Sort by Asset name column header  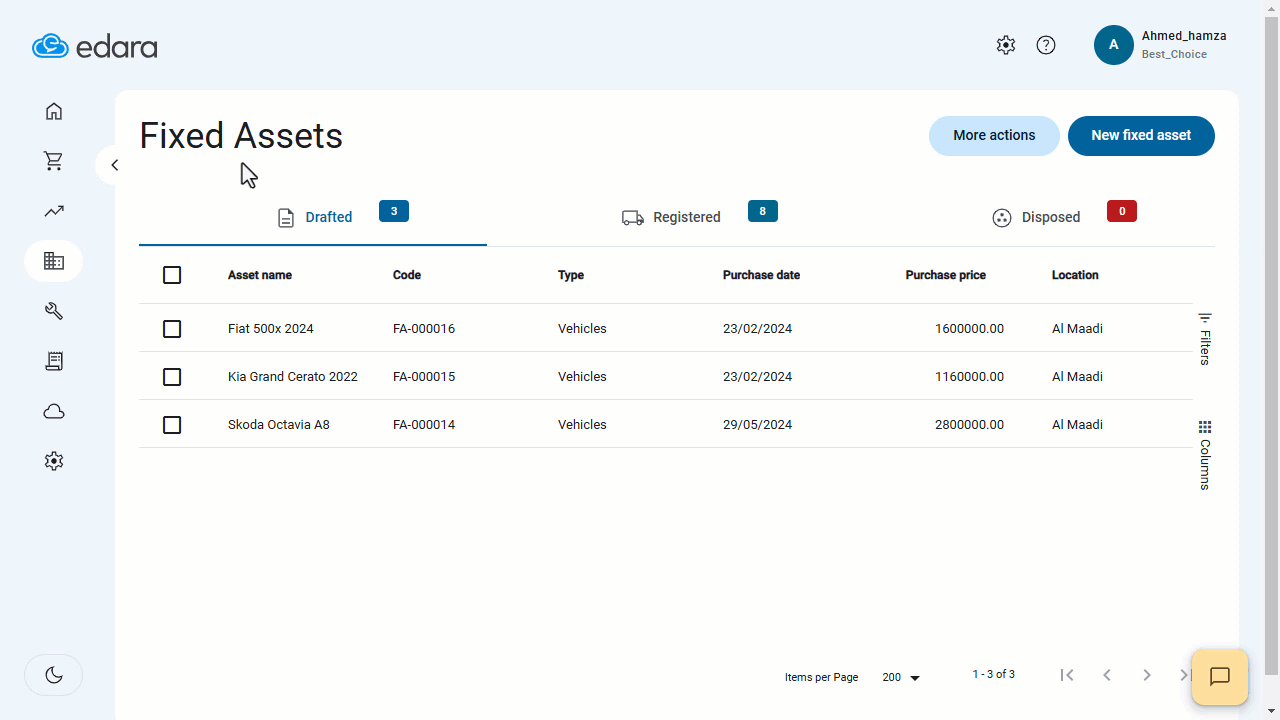[x=260, y=275]
